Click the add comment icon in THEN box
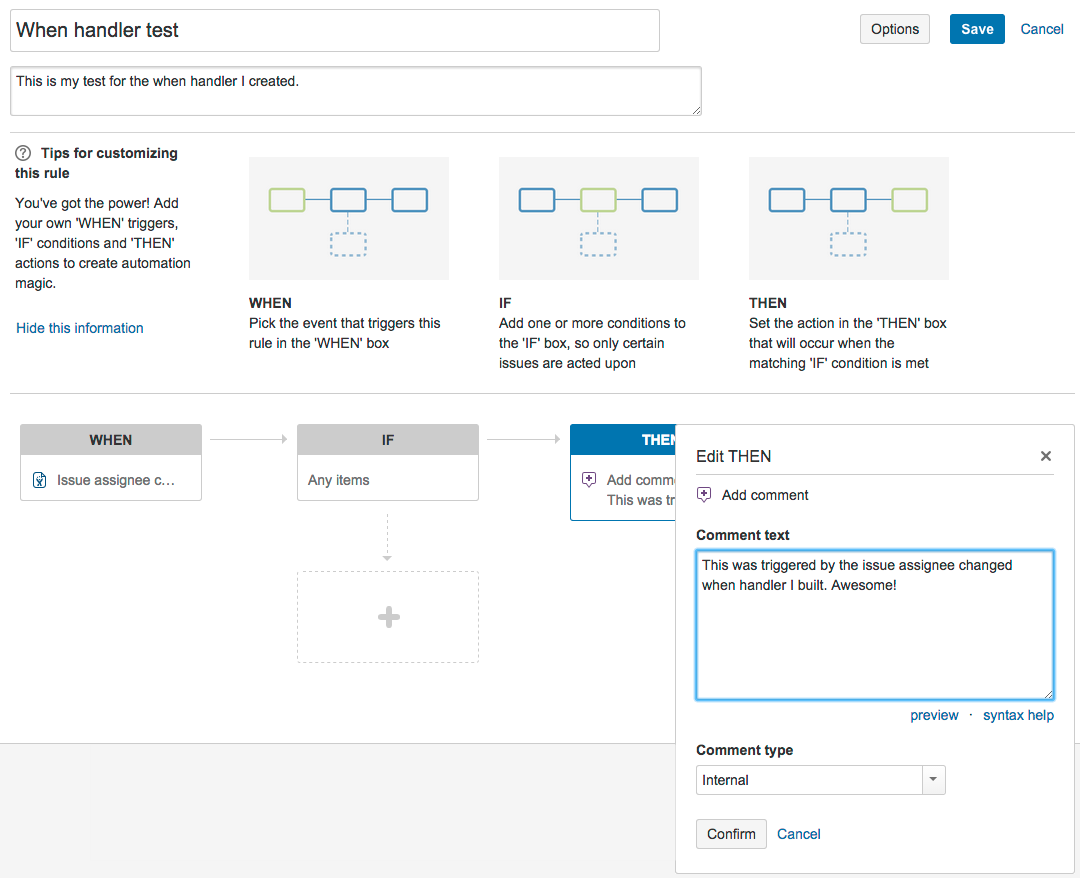This screenshot has height=878, width=1080. point(589,480)
